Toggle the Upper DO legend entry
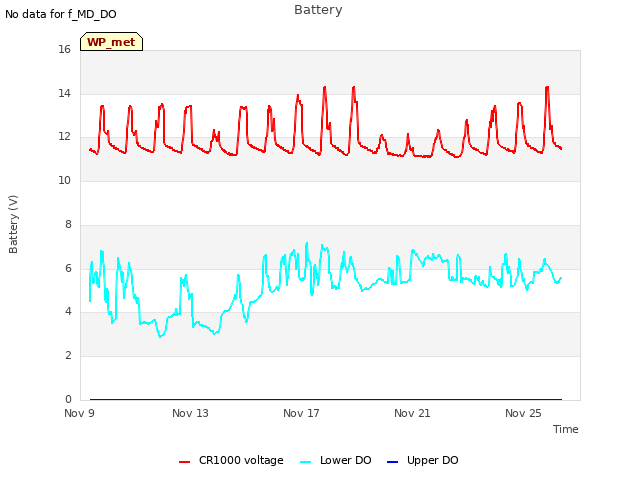The height and width of the screenshot is (480, 640). pos(422,460)
